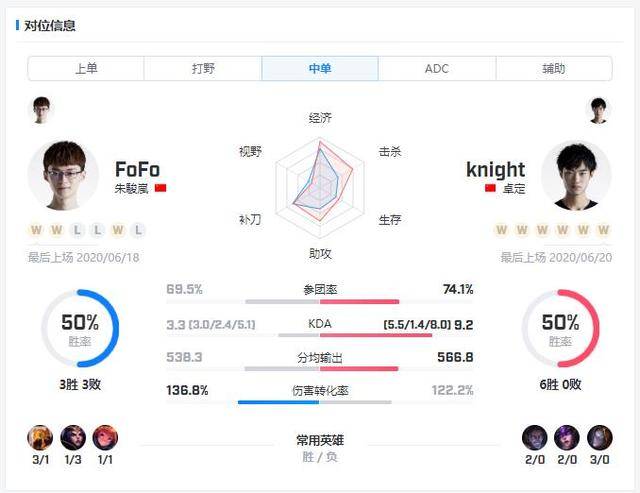The height and width of the screenshot is (493, 640).
Task: Click FoFo's 50% win rate ring
Action: coord(79,328)
